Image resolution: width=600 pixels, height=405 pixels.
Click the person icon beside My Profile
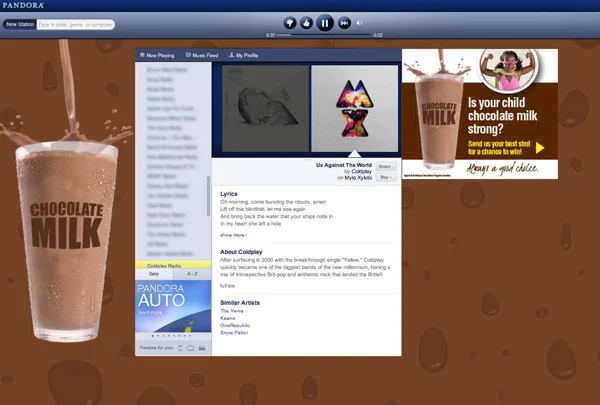pyautogui.click(x=231, y=55)
